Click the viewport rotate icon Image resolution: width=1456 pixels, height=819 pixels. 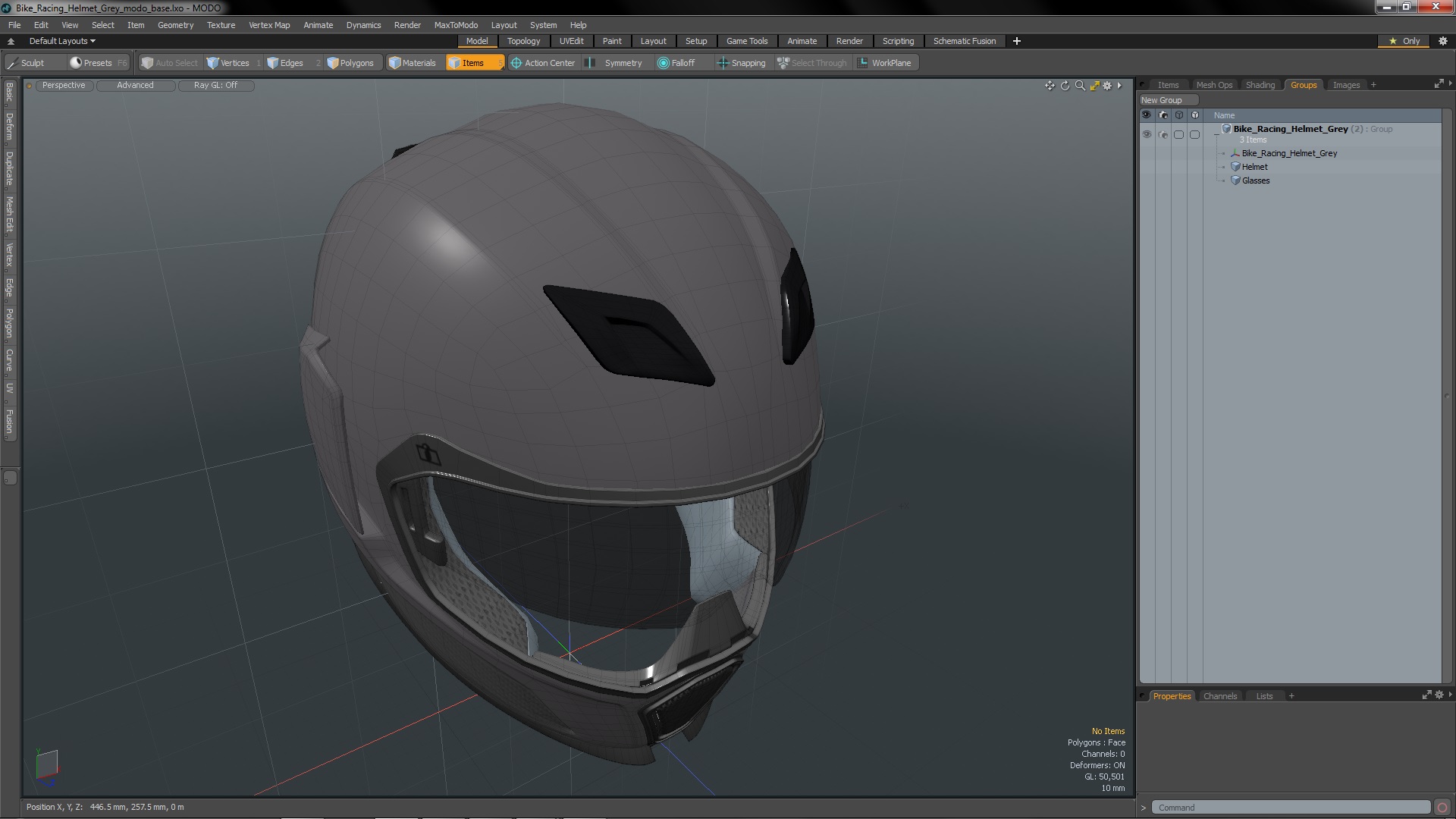(1065, 86)
